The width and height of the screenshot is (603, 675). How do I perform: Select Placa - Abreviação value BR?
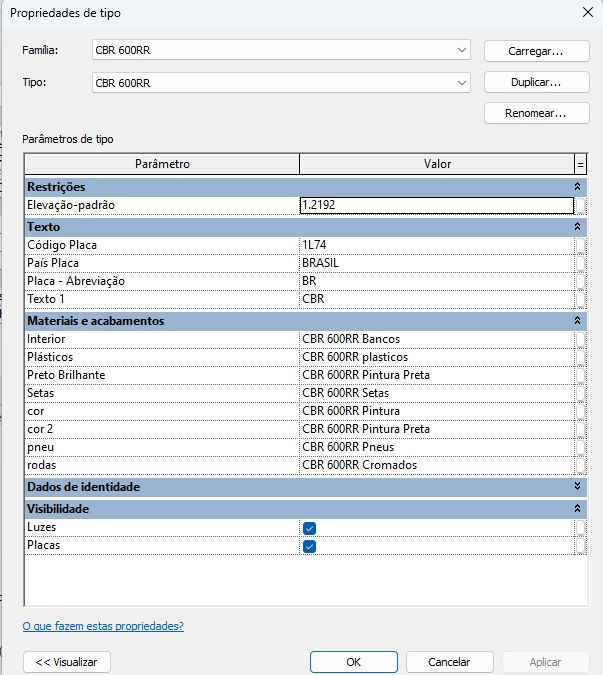pos(437,281)
